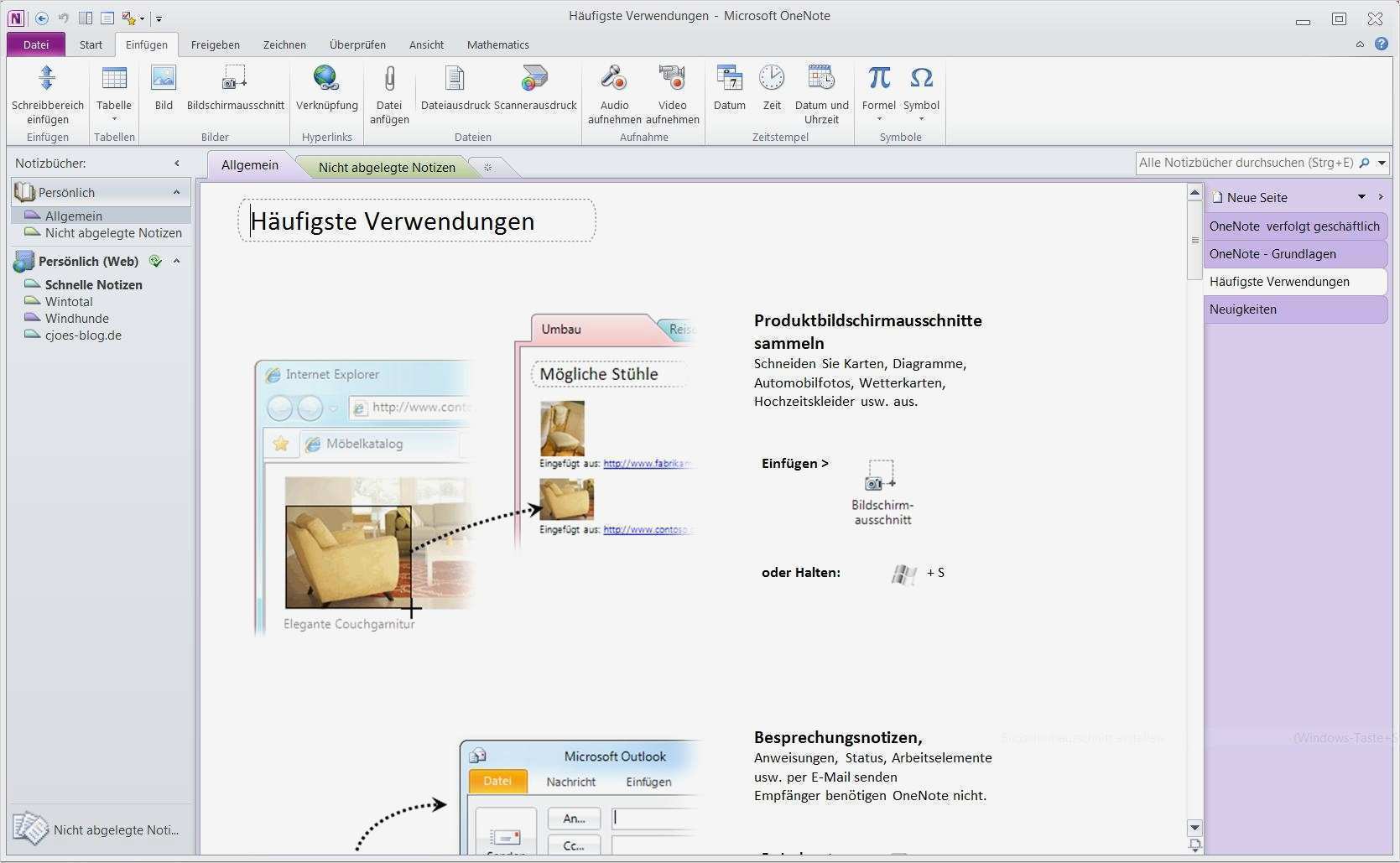This screenshot has height=863, width=1400.
Task: Open the Überprüfen ribbon tab
Action: pyautogui.click(x=357, y=44)
